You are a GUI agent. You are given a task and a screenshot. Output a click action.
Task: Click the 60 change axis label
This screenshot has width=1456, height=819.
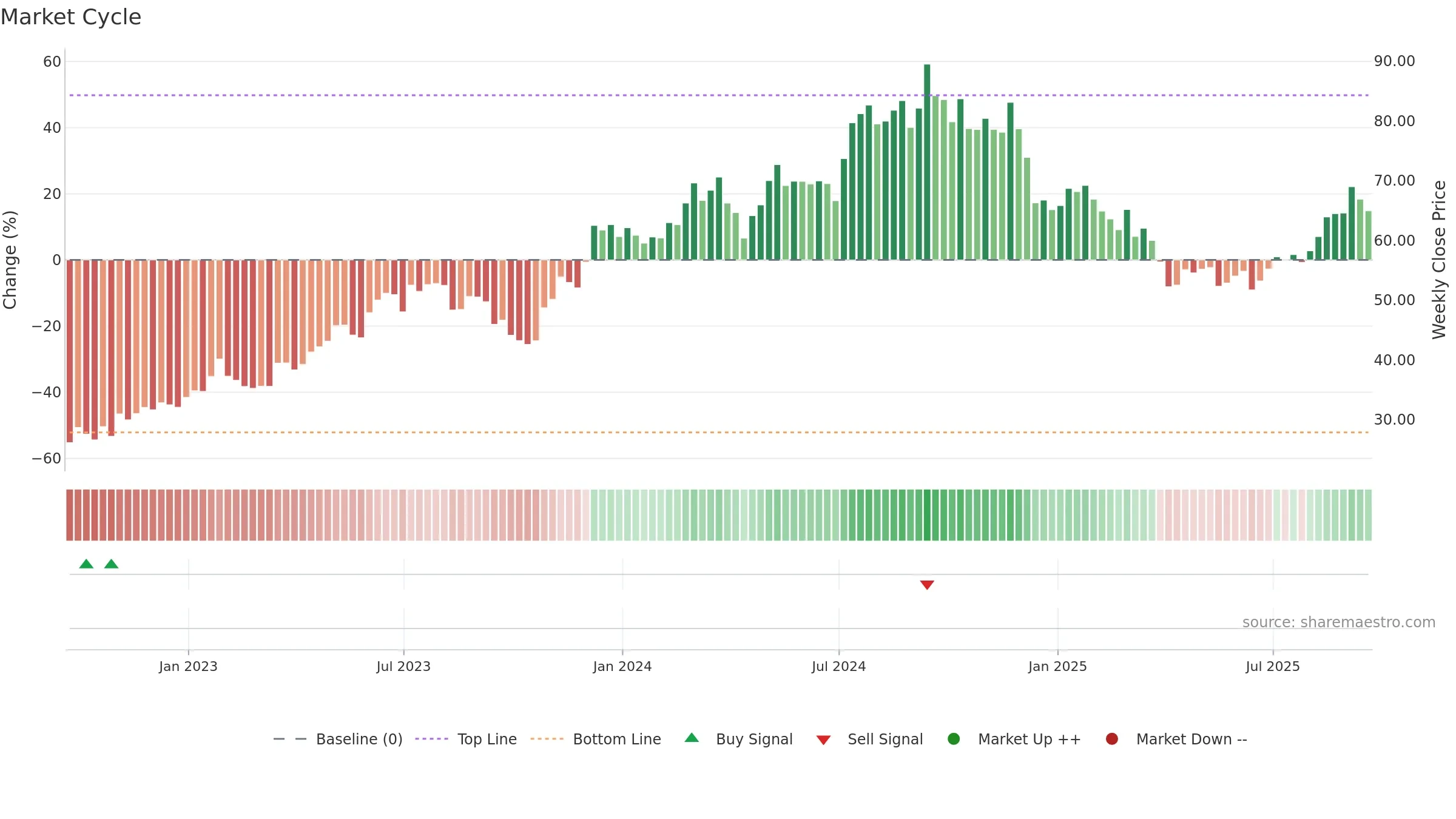(52, 62)
